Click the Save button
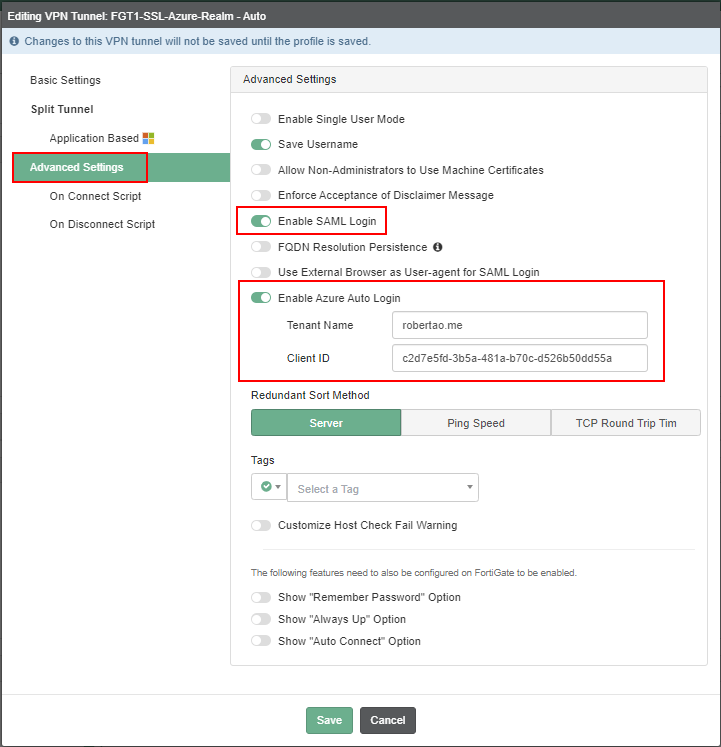The image size is (721, 747). [x=329, y=720]
